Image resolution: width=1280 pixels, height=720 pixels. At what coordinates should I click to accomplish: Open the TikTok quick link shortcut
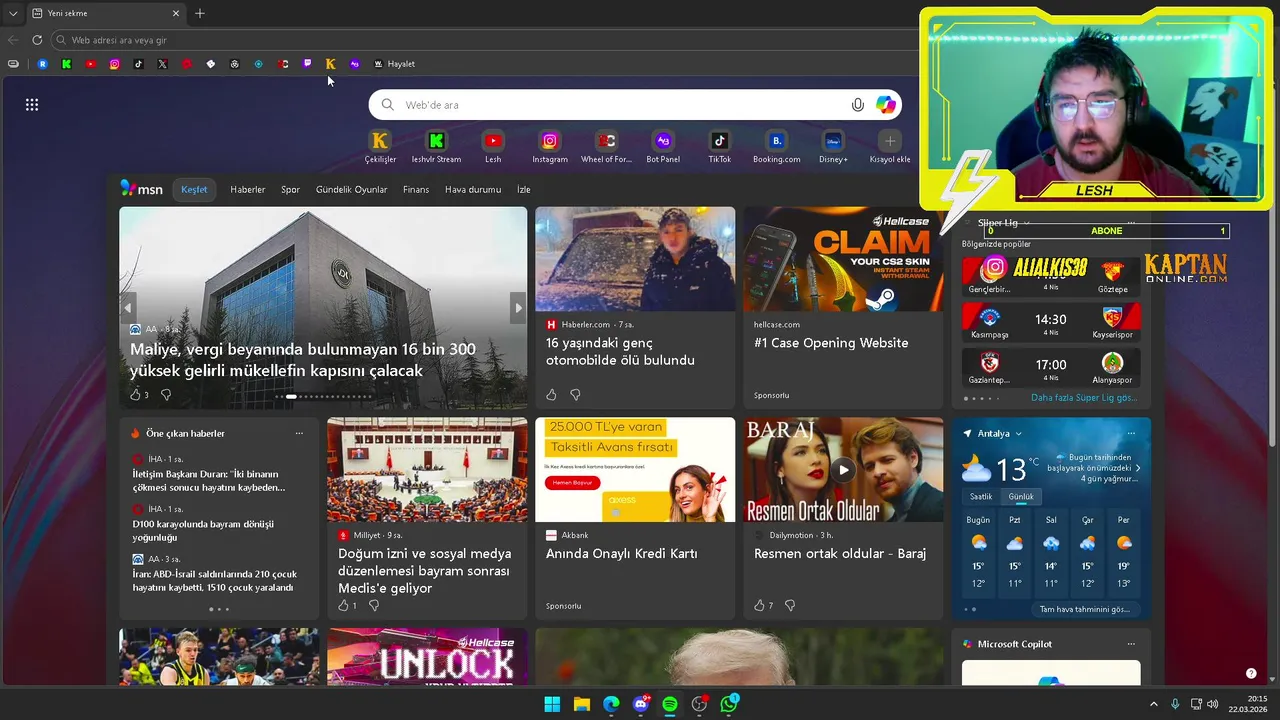pos(720,146)
